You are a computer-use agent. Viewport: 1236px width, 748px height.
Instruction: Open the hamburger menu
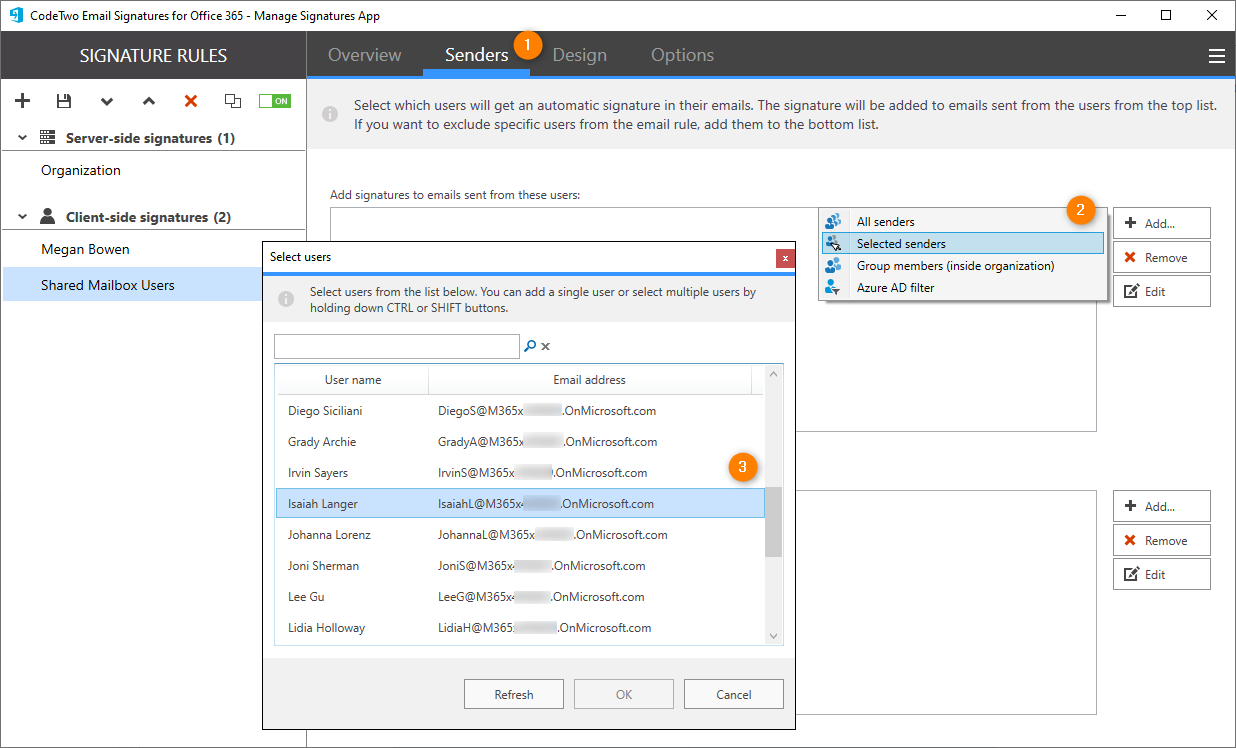1216,55
